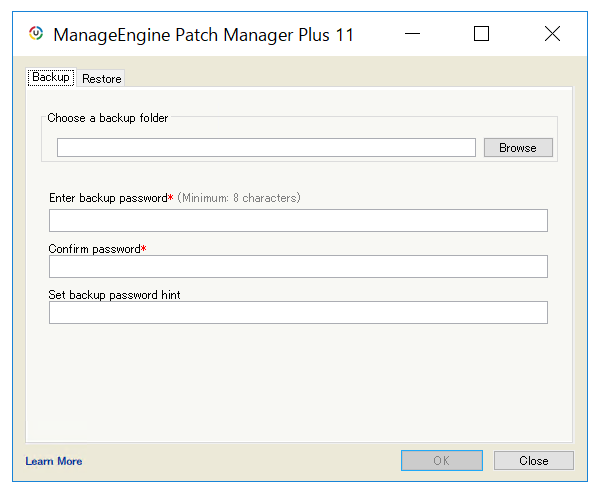This screenshot has width=601, height=489.
Task: Click the "Set backup password hint" label
Action: pos(114,295)
